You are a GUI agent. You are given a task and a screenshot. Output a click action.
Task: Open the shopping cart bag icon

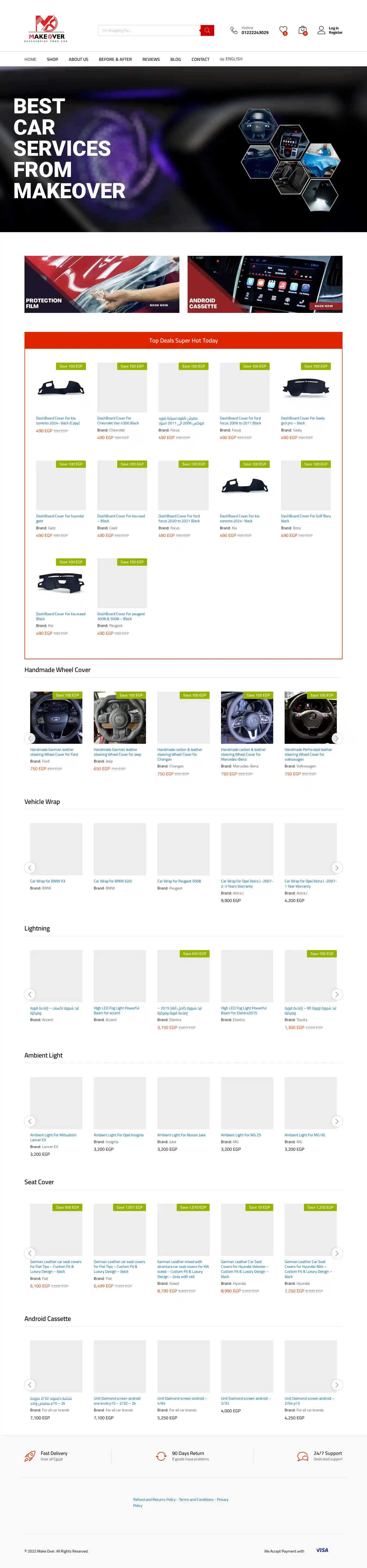[303, 30]
